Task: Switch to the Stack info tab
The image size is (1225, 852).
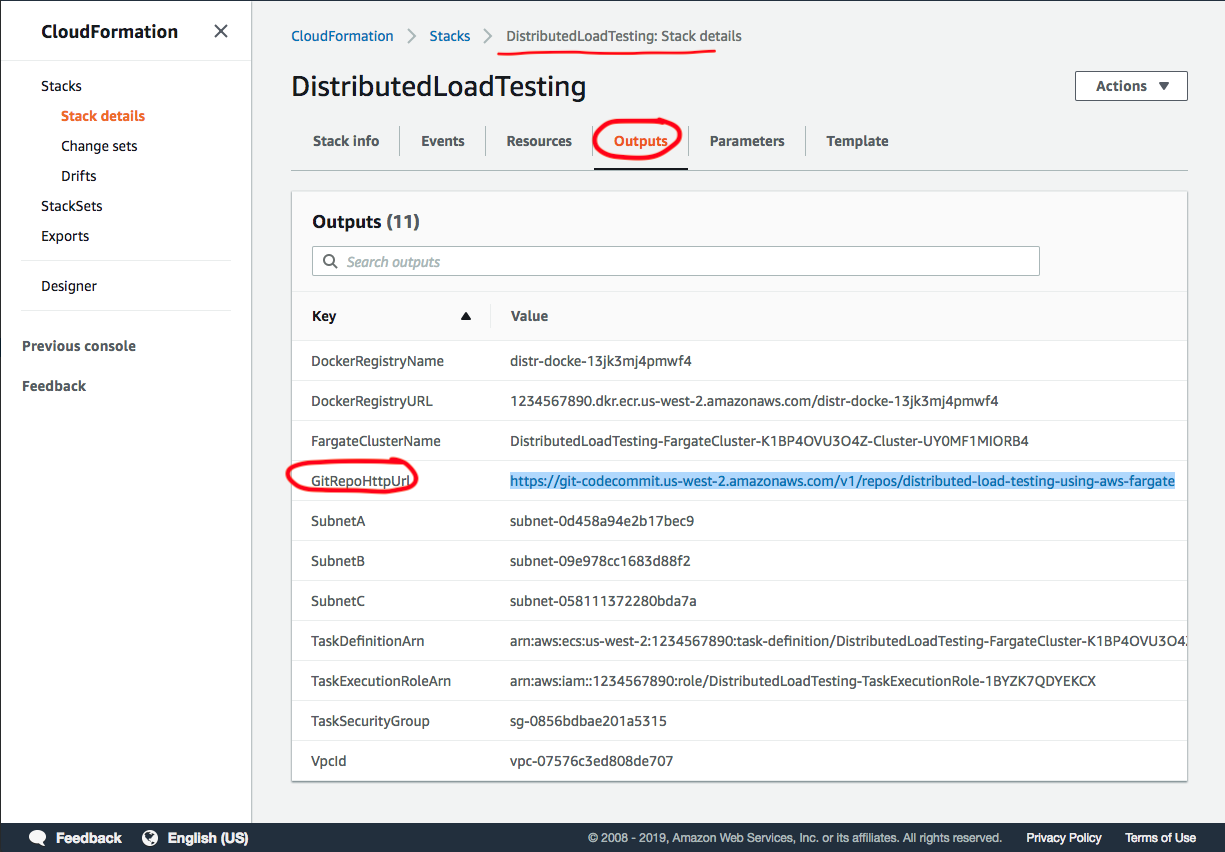Action: (346, 141)
